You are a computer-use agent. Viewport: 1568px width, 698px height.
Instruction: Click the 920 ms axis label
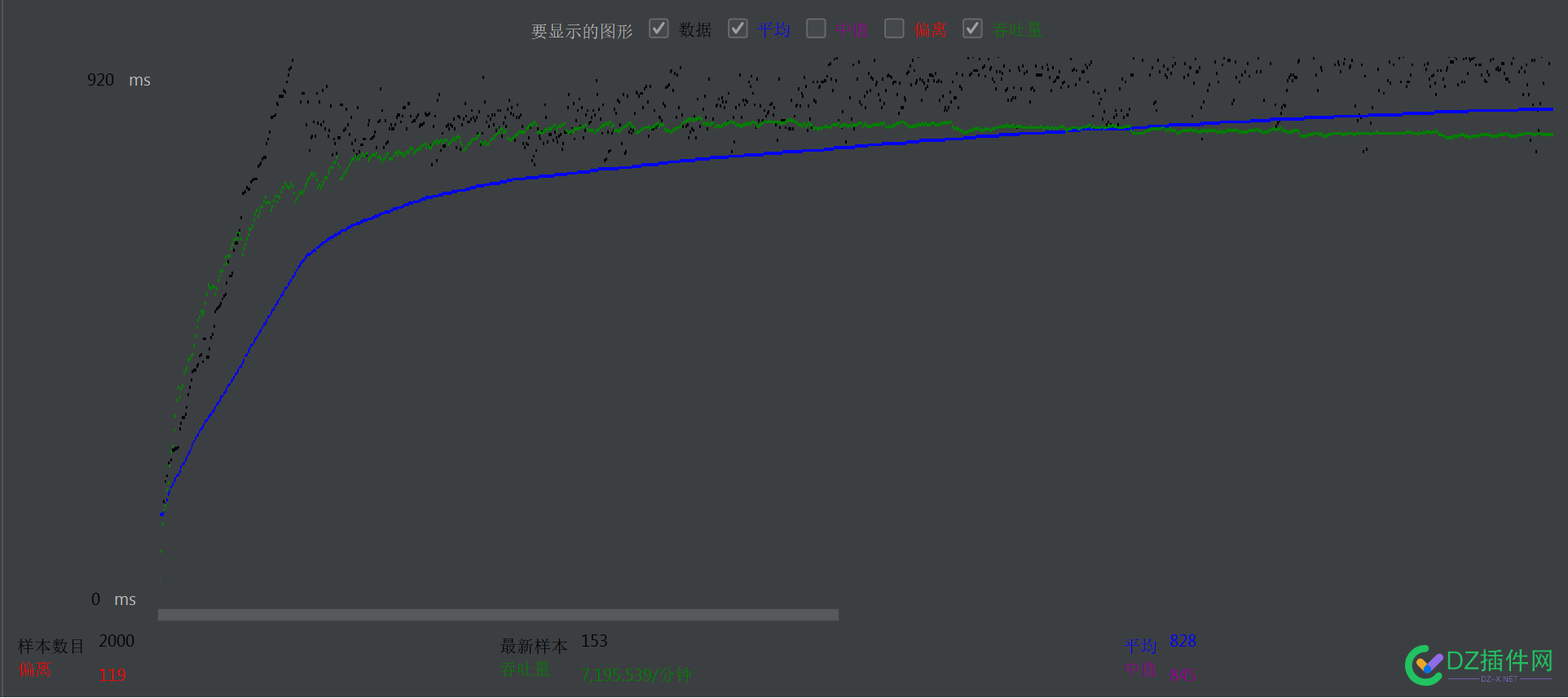119,80
